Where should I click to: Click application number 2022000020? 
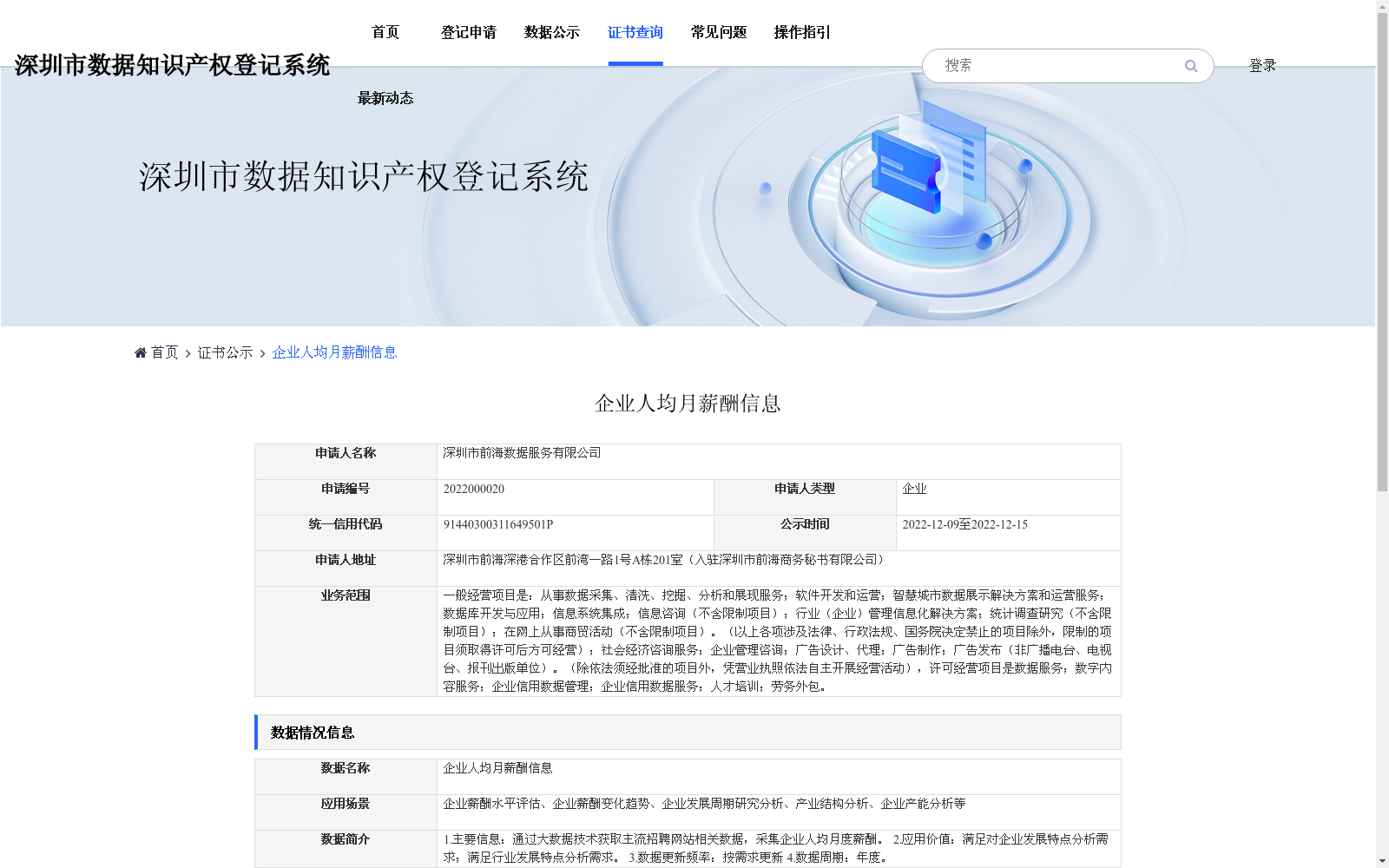(x=474, y=489)
